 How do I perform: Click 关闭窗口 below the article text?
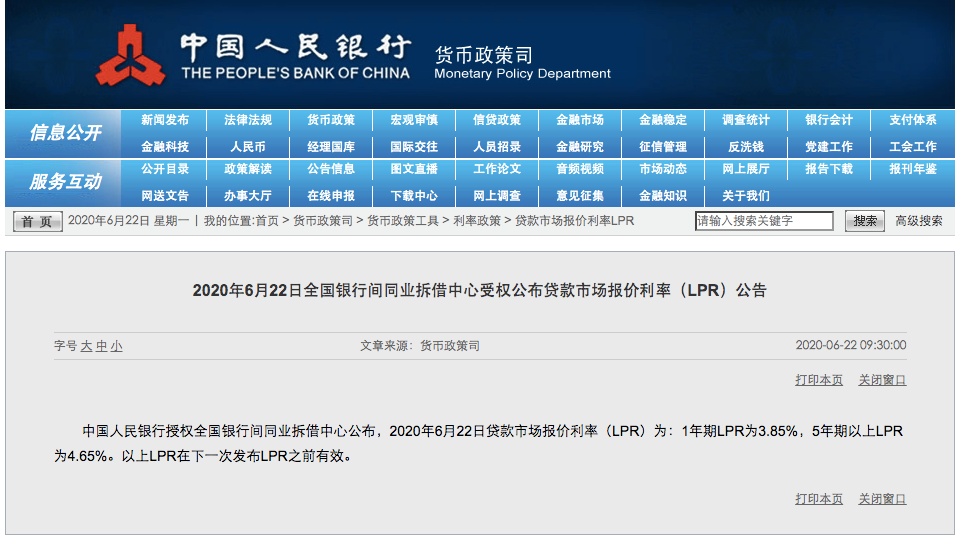coord(882,499)
